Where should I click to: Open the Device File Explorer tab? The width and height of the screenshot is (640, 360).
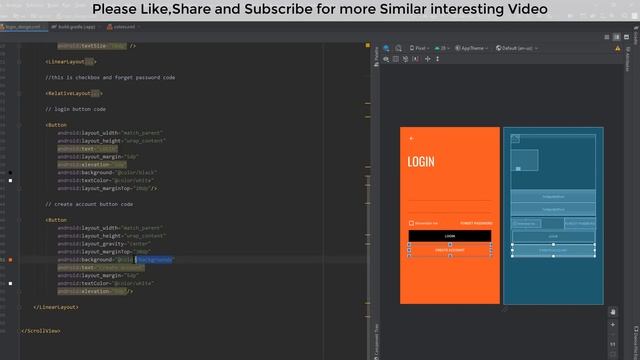pyautogui.click(x=636, y=342)
